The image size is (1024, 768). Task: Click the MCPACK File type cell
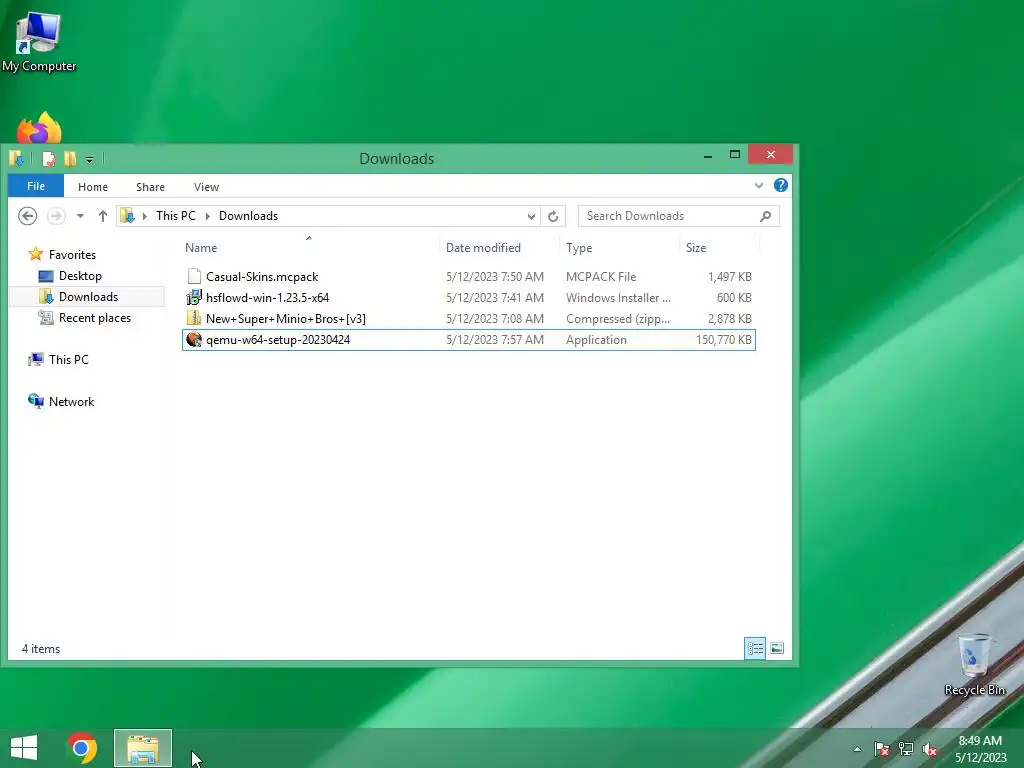[x=601, y=276]
